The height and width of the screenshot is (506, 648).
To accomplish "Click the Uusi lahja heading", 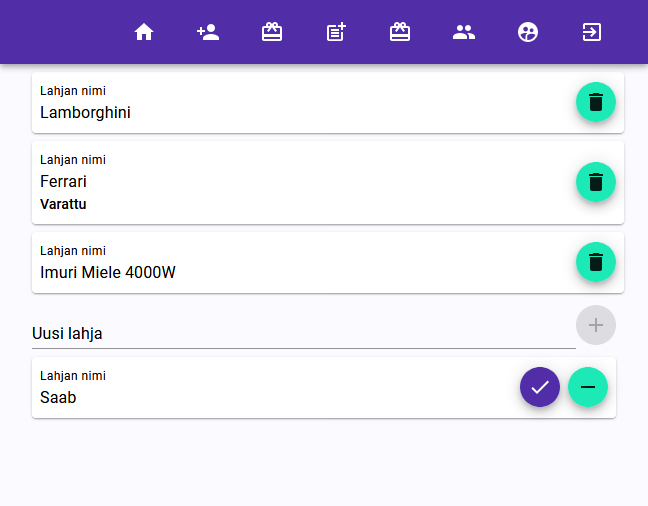I will [x=67, y=333].
